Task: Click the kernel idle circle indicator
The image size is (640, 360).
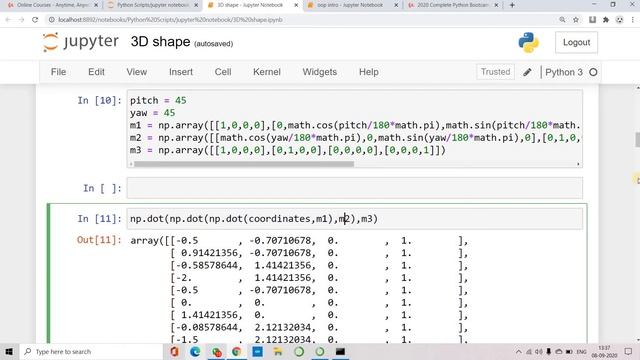Action: [x=593, y=72]
